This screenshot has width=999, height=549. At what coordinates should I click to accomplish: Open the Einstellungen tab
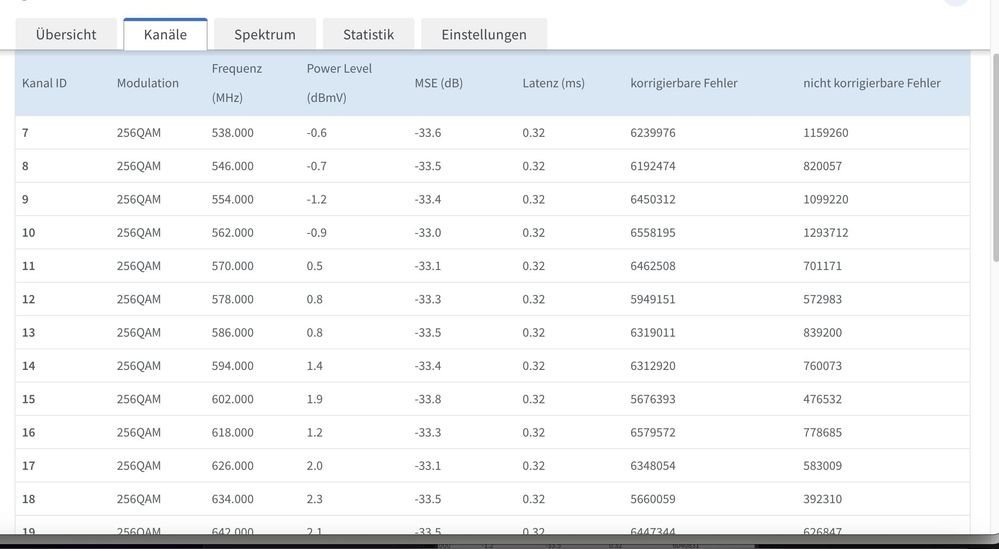click(x=484, y=34)
